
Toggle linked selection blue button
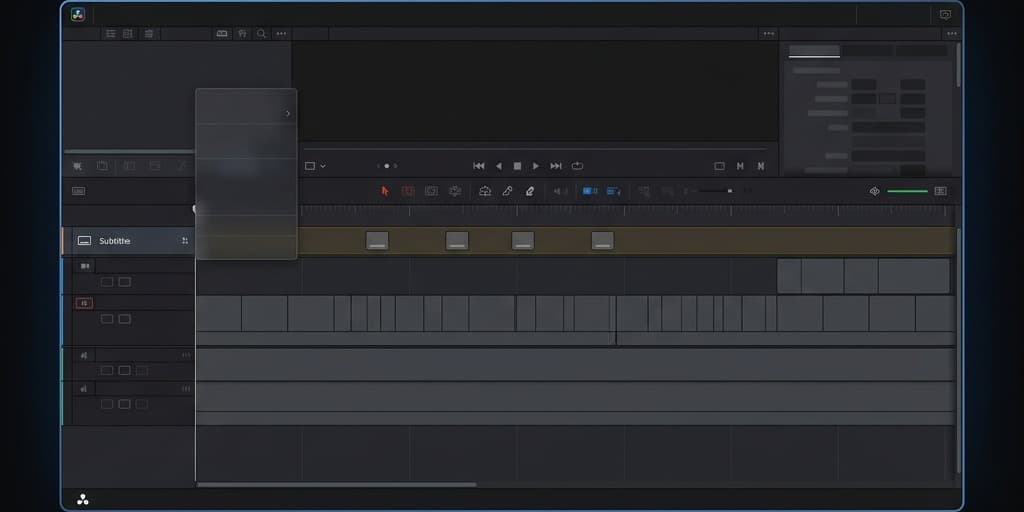(x=613, y=191)
